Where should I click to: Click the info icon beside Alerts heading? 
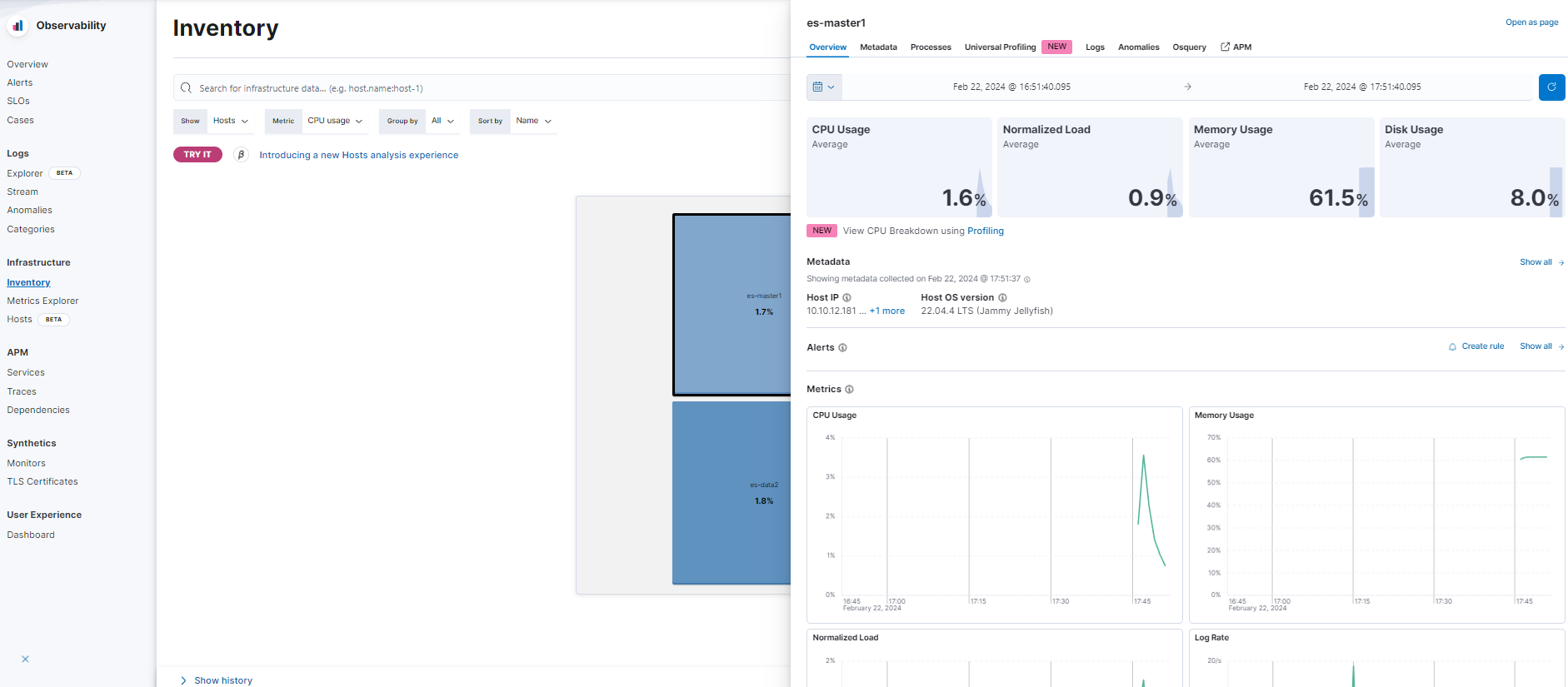(x=842, y=347)
